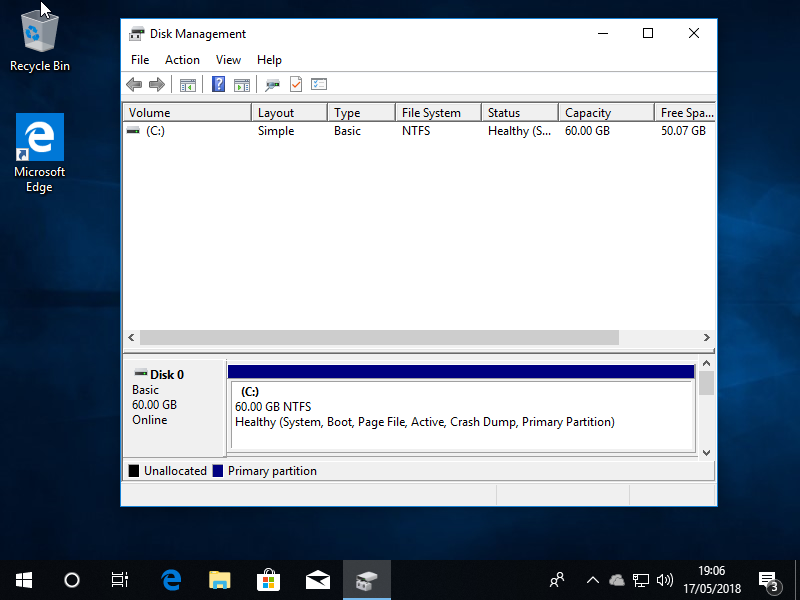Click the '50.07 GB' free space cell

[x=683, y=131]
